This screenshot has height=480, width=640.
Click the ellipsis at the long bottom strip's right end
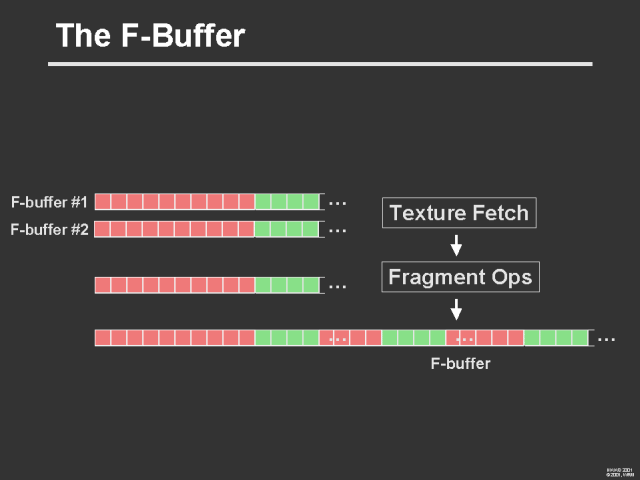pyautogui.click(x=606, y=338)
